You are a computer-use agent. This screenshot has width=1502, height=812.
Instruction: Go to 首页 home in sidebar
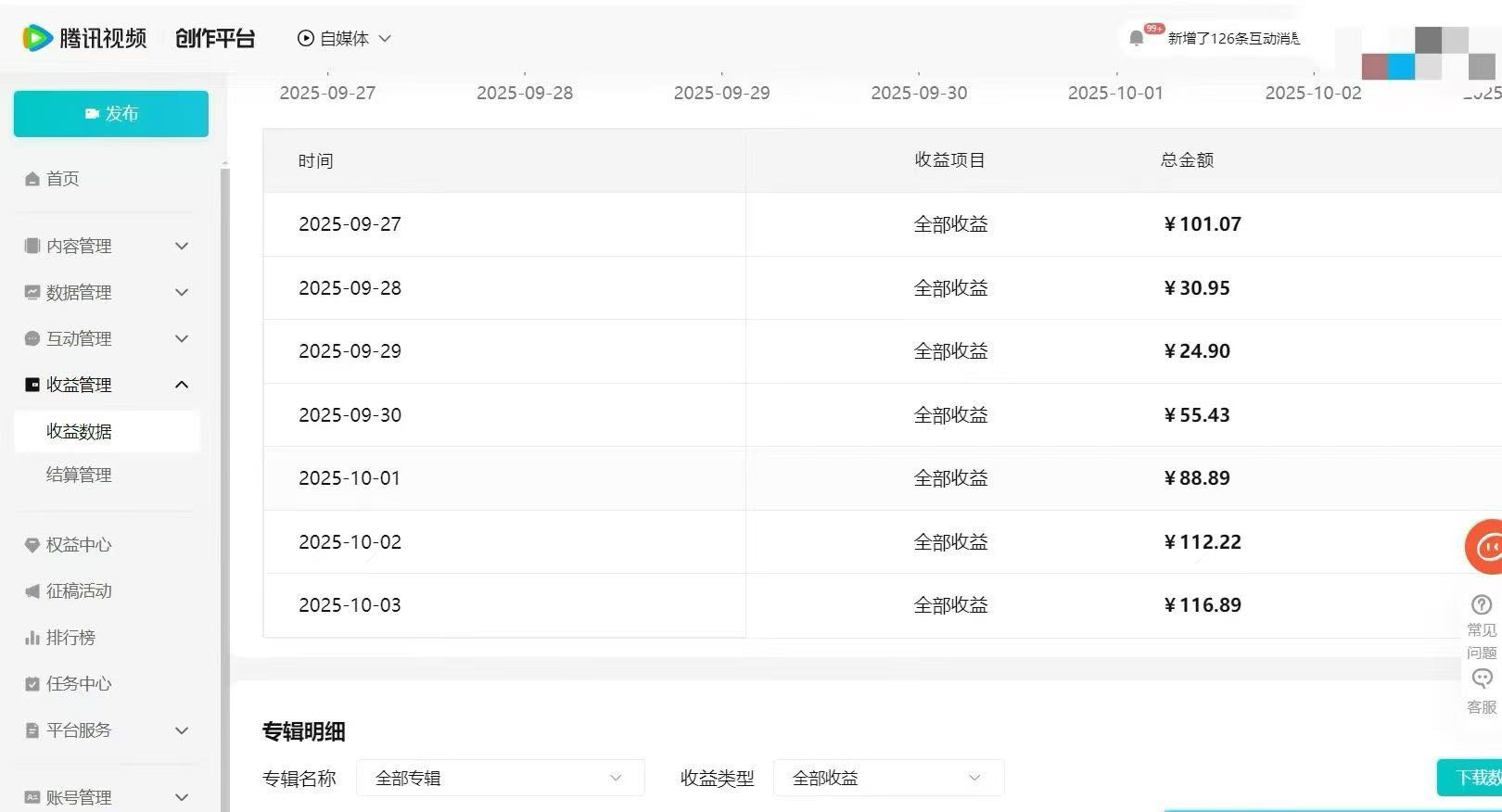pyautogui.click(x=62, y=179)
